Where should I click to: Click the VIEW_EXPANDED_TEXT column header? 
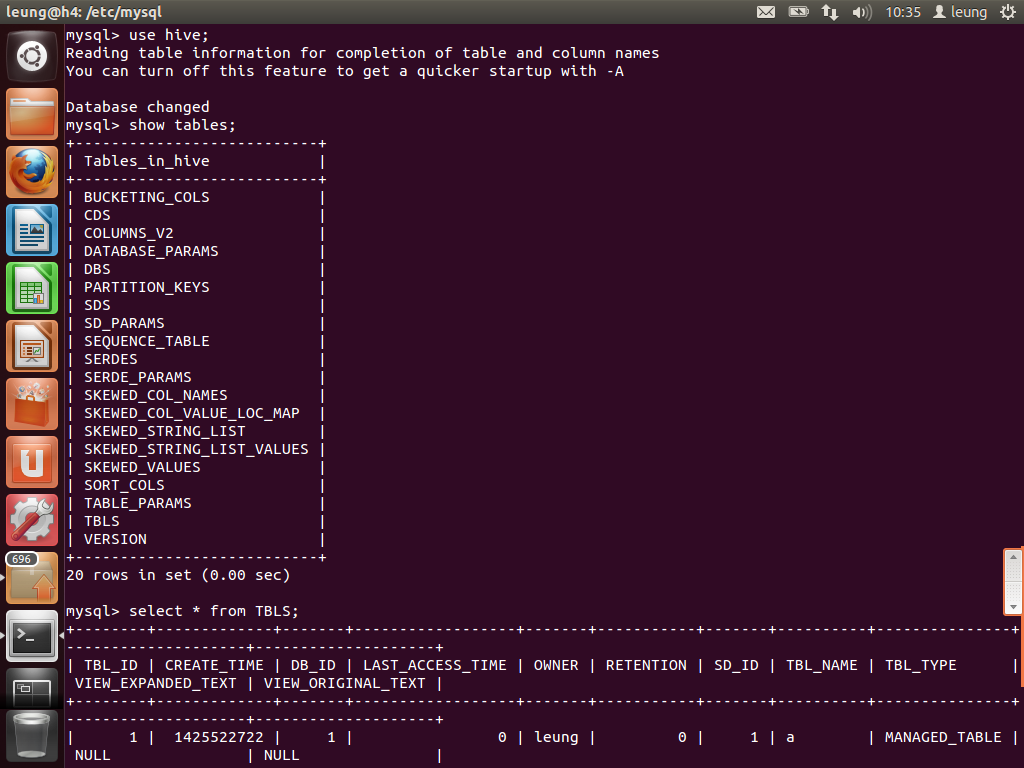click(155, 683)
